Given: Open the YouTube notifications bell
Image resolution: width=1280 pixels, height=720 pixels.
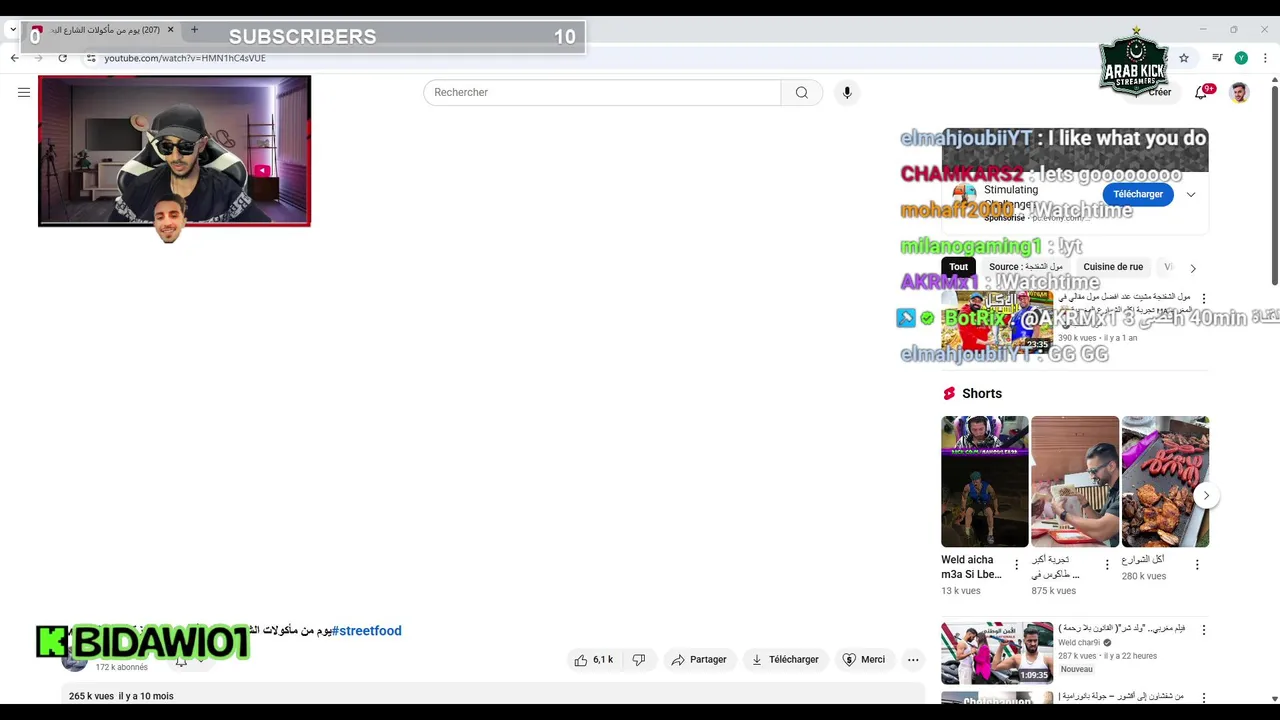Looking at the screenshot, I should (x=1201, y=92).
